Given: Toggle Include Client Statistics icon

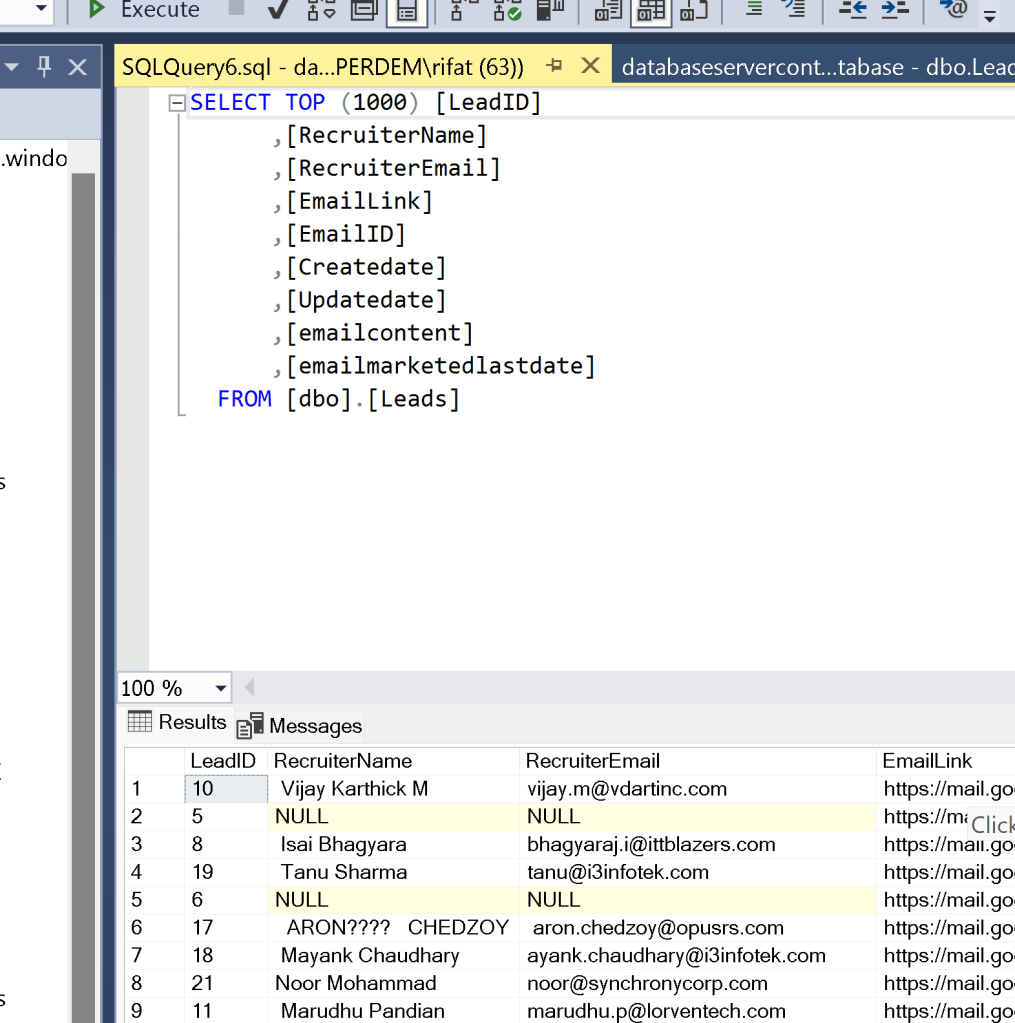Looking at the screenshot, I should (549, 10).
